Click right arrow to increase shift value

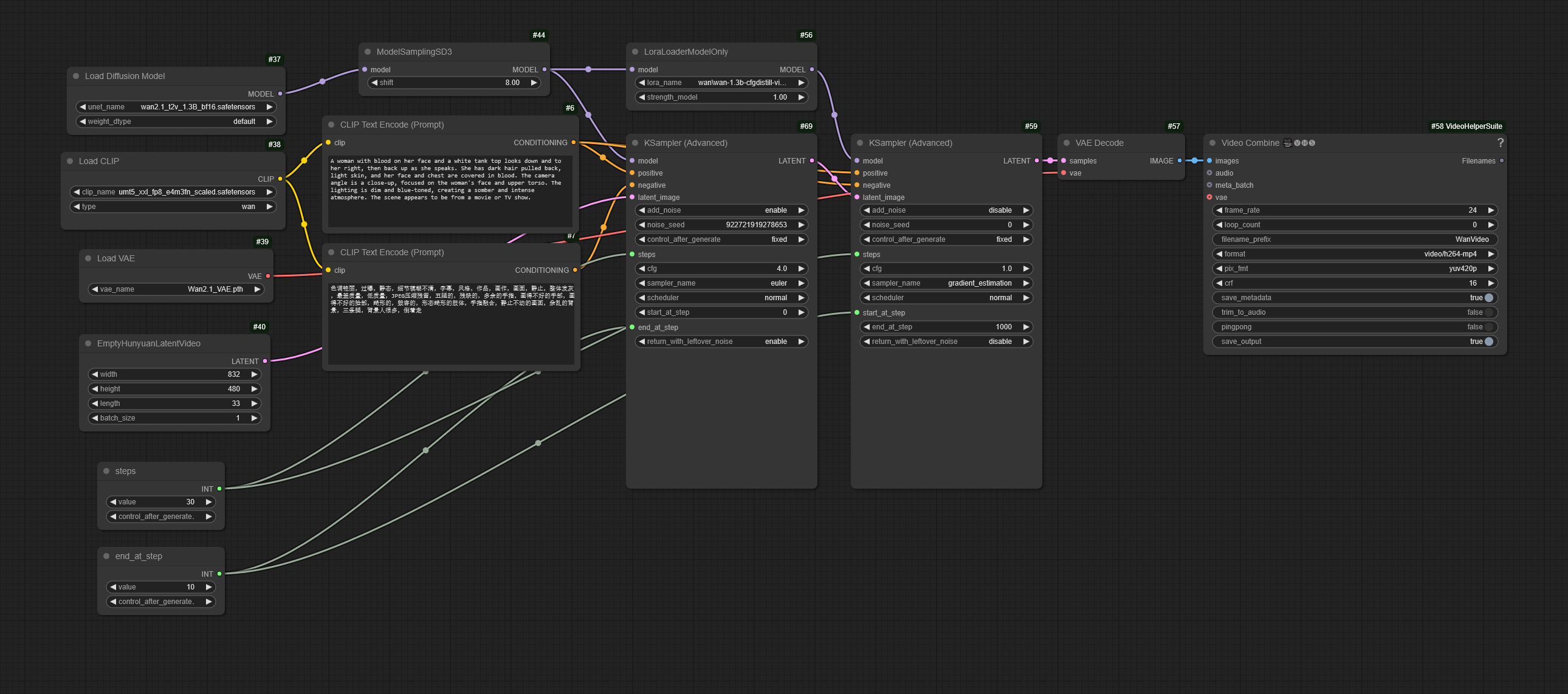pos(534,83)
